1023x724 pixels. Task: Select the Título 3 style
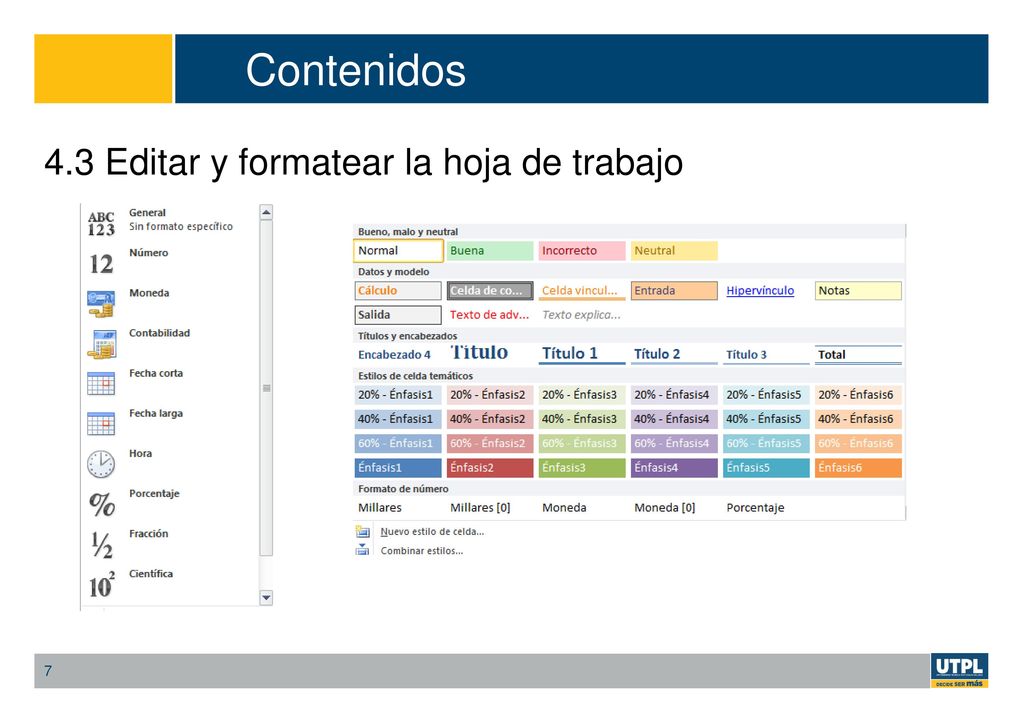[766, 355]
